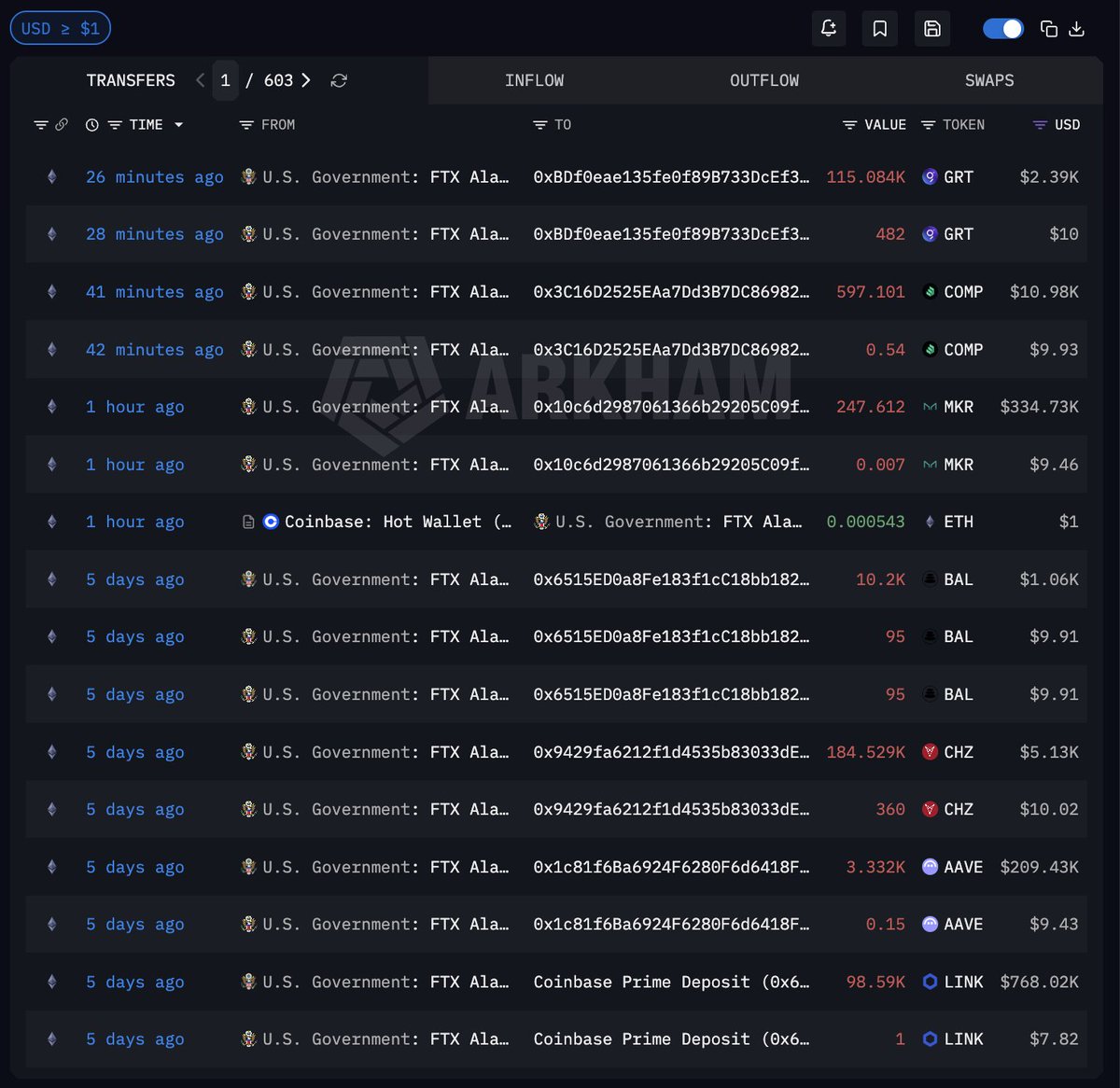
Task: Click the $768.02K USD value
Action: [1039, 982]
